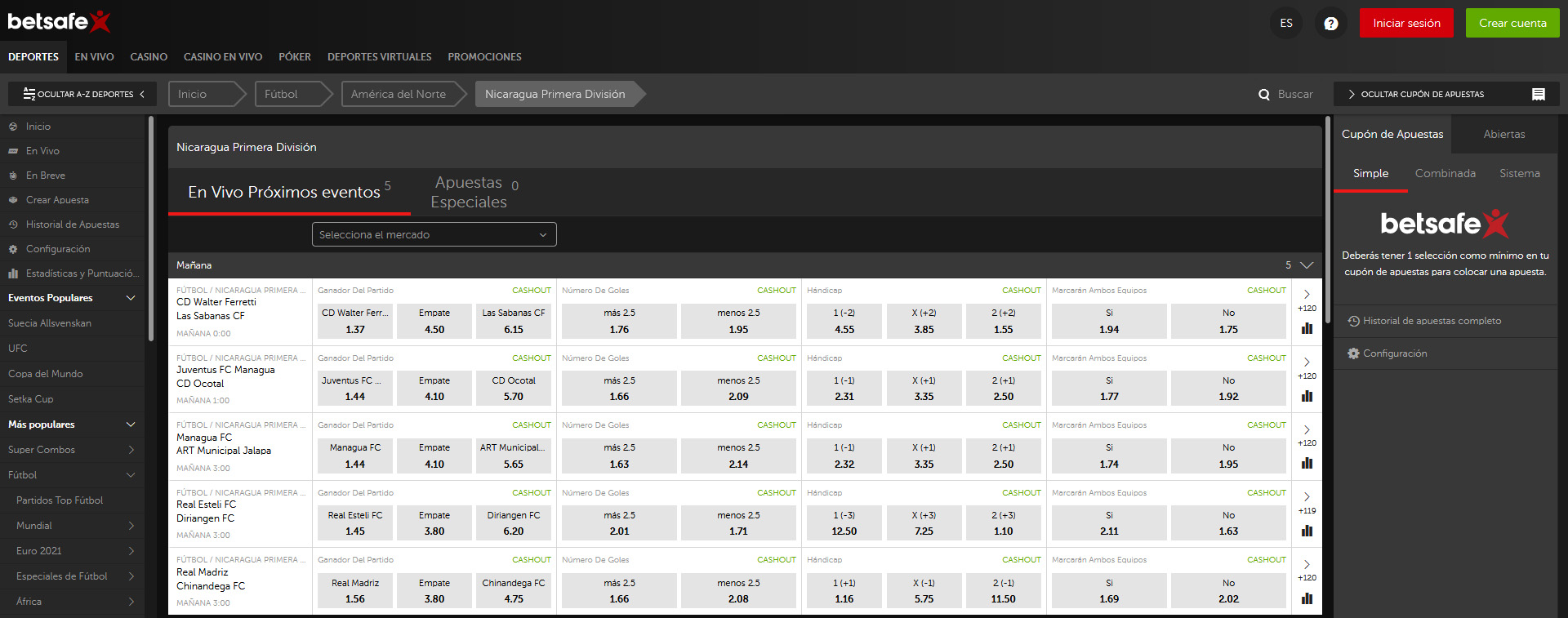
Task: Hide the A-Z Deportes sidebar
Action: (x=82, y=94)
